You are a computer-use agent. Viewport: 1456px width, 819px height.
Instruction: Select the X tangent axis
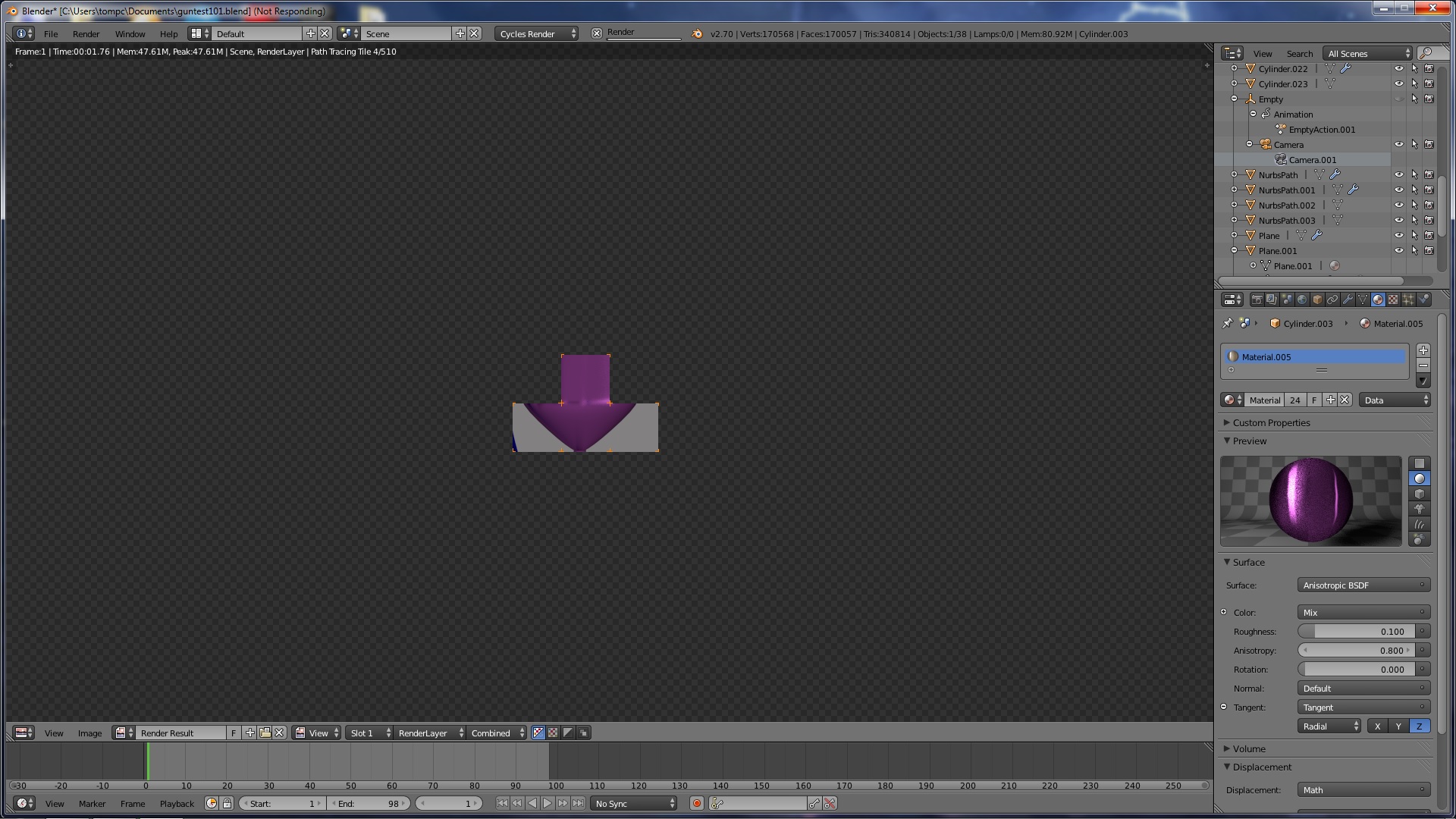pos(1378,726)
